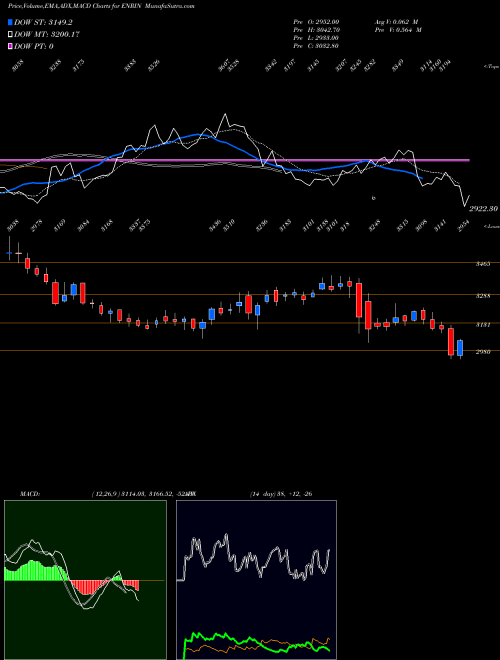This screenshot has height=660, width=500.
Task: Click the Pre H: 3042.70 value
Action: pyautogui.click(x=316, y=30)
